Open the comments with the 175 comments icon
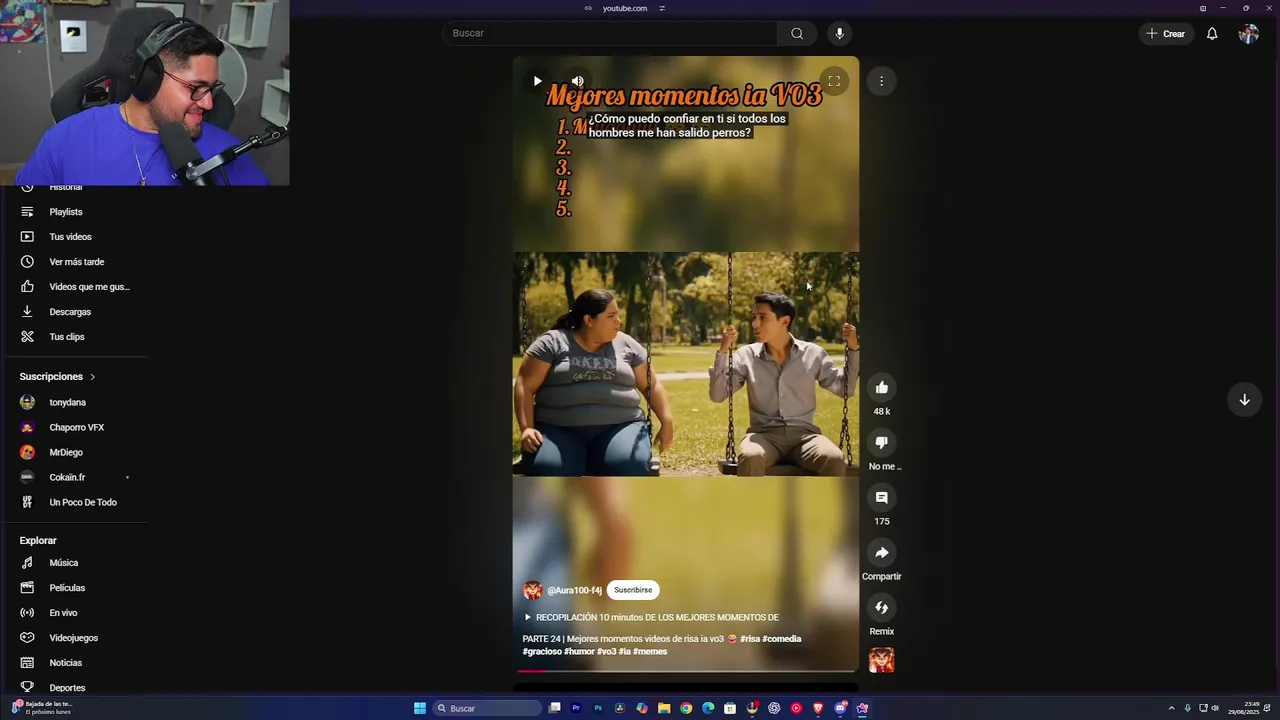 coord(881,498)
